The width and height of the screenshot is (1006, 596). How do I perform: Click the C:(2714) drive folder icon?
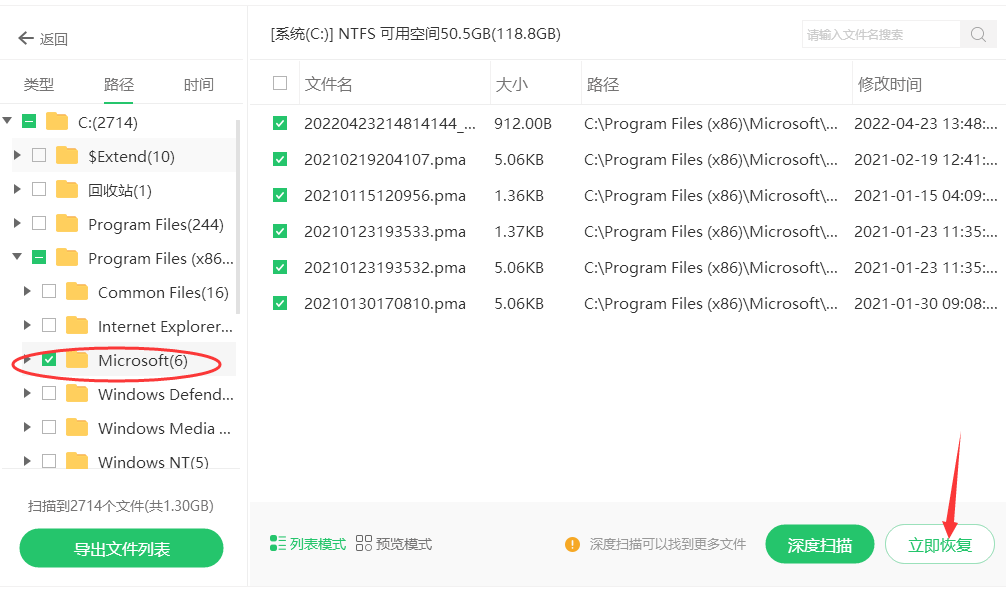click(x=57, y=122)
